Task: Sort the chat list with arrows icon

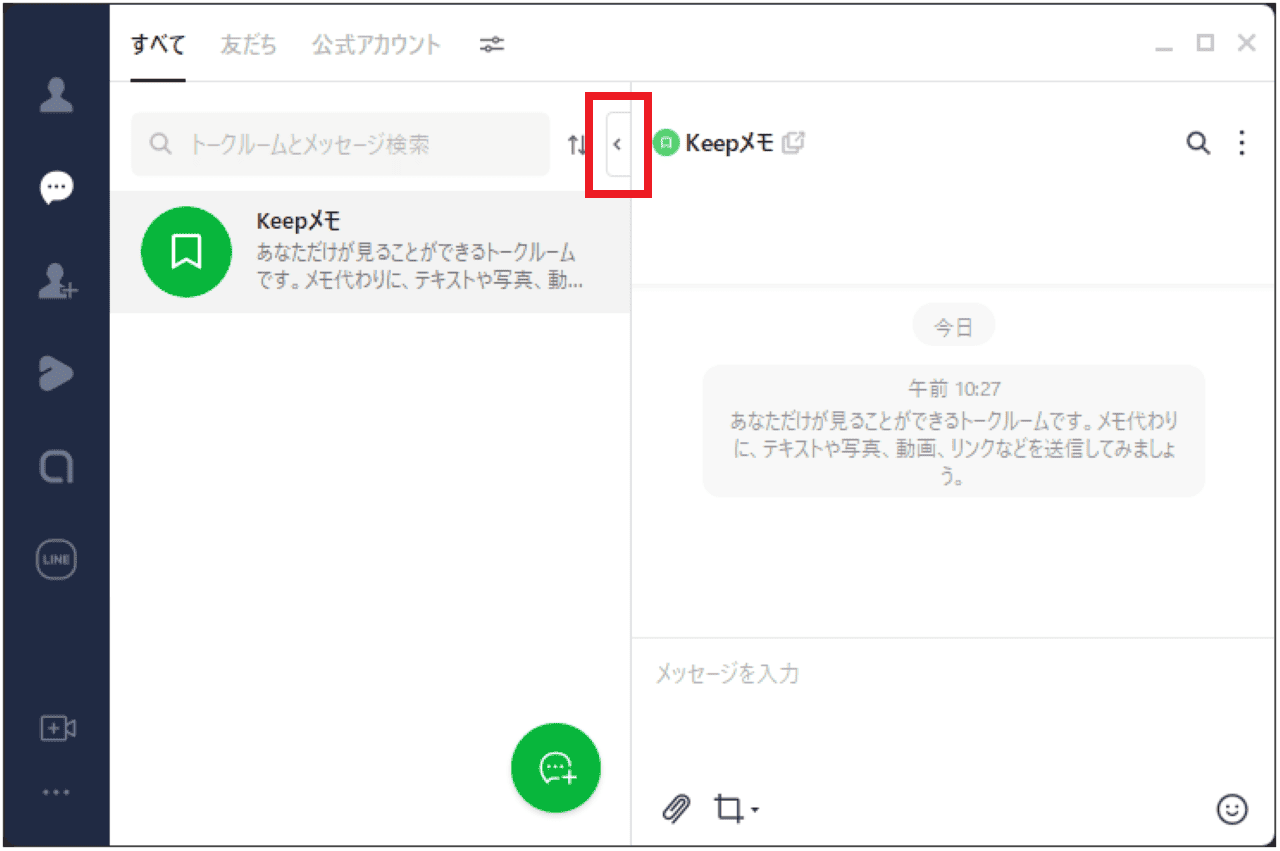Action: [576, 144]
